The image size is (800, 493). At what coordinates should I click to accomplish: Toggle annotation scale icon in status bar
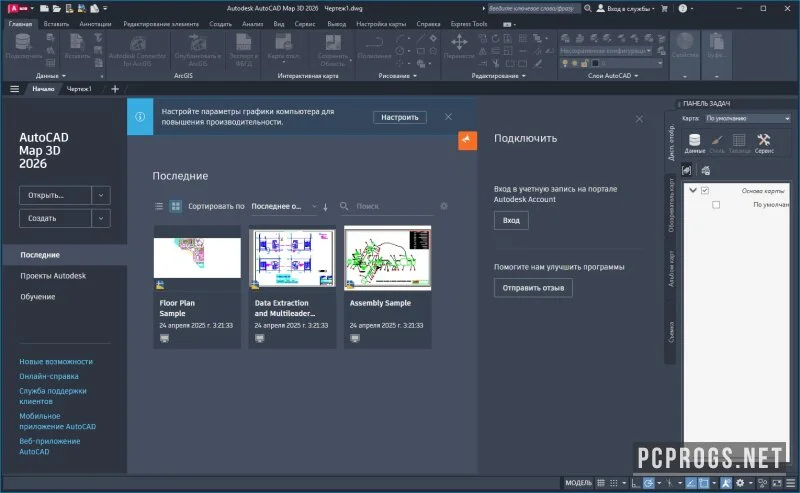coord(726,483)
